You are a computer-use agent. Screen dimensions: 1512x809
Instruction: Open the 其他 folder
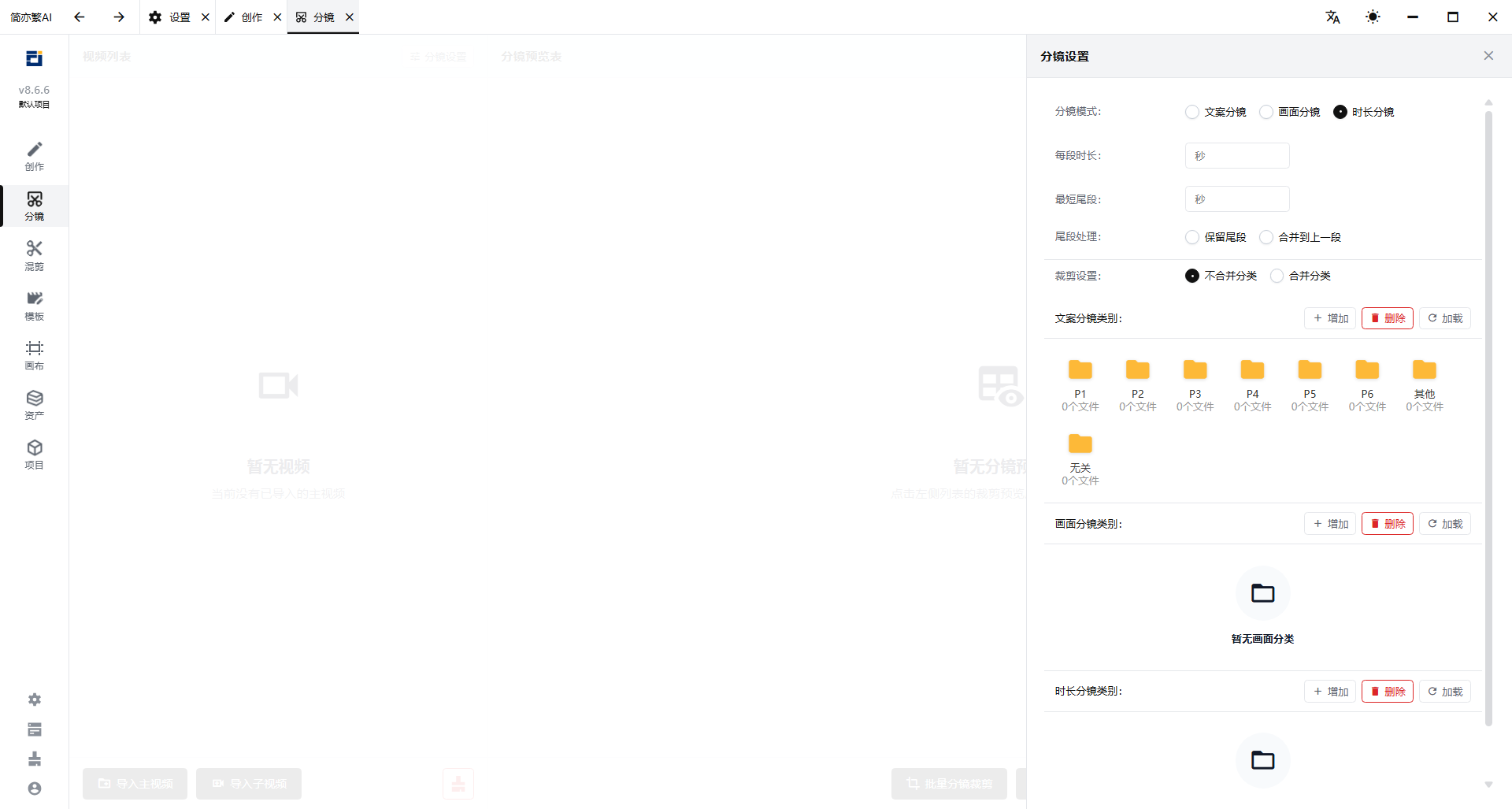pyautogui.click(x=1425, y=385)
